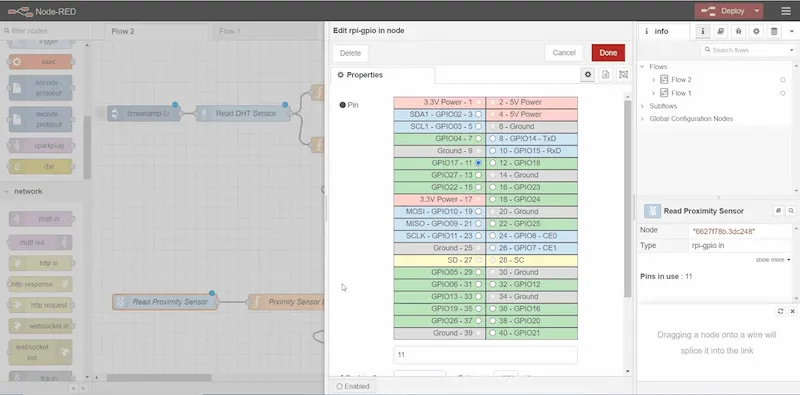Select pin GPIO22 - 15 radio
This screenshot has width=800, height=395.
coord(478,187)
